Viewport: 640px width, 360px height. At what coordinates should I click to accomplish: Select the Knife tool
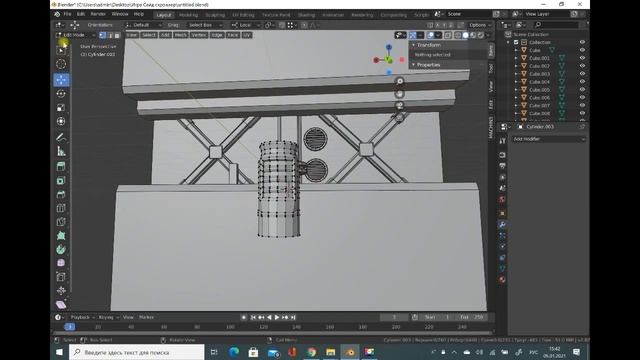click(61, 222)
